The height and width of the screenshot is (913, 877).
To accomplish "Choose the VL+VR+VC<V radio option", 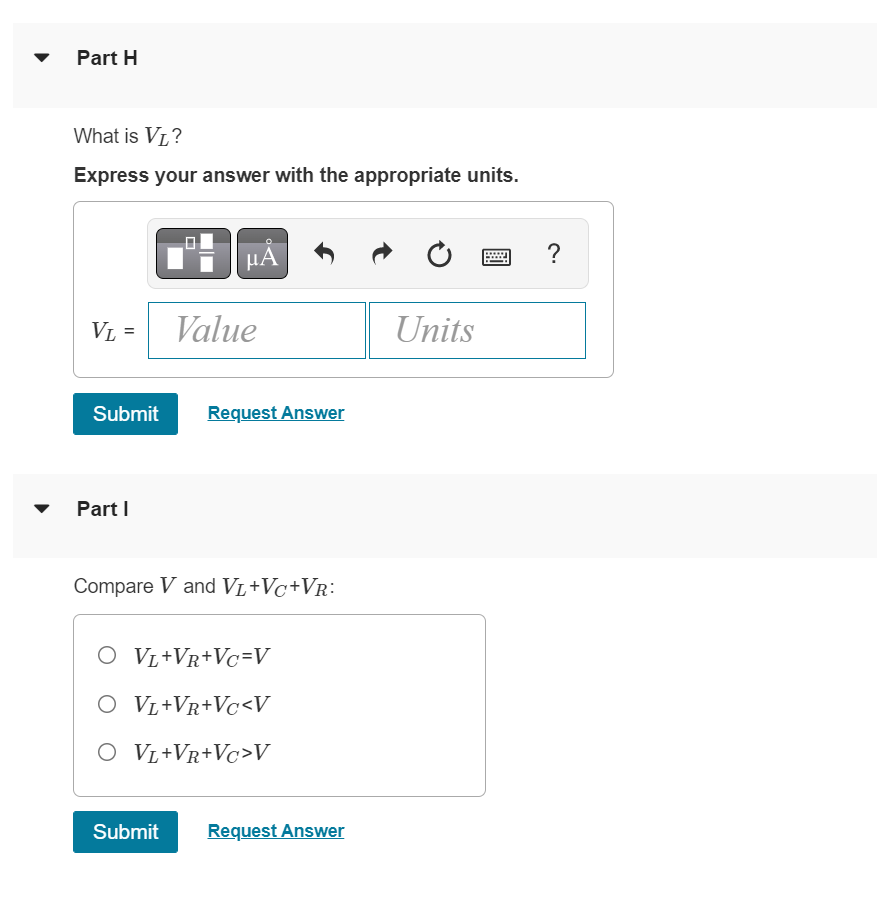I will click(107, 704).
